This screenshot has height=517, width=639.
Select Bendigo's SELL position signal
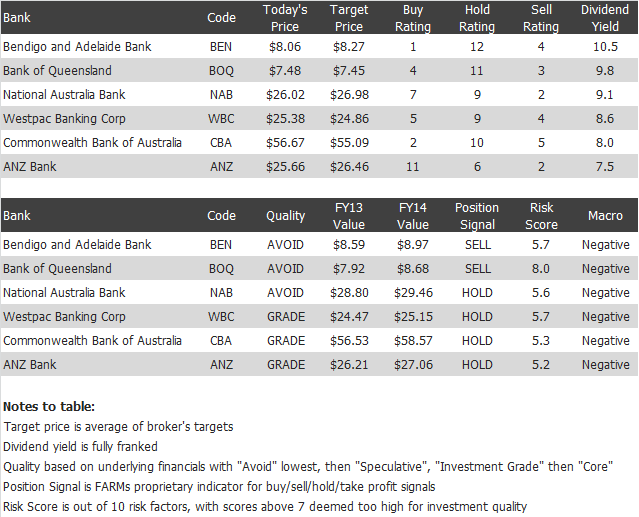coord(477,245)
